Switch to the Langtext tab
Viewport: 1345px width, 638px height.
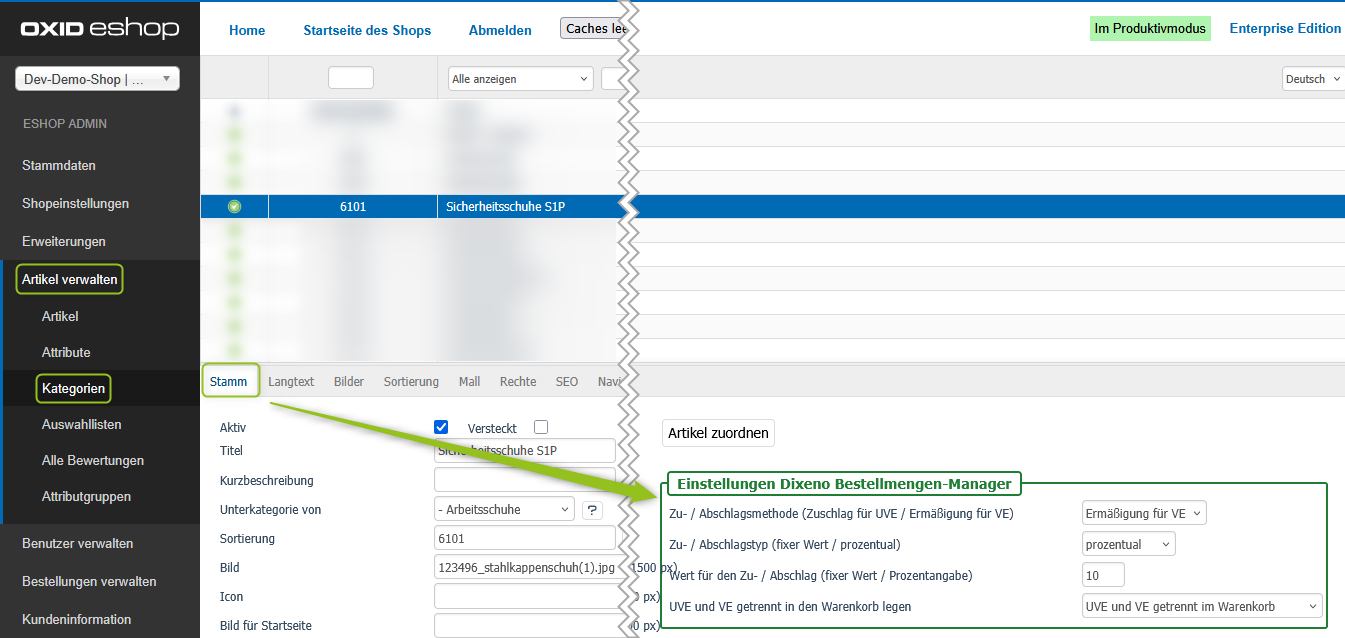[x=291, y=381]
